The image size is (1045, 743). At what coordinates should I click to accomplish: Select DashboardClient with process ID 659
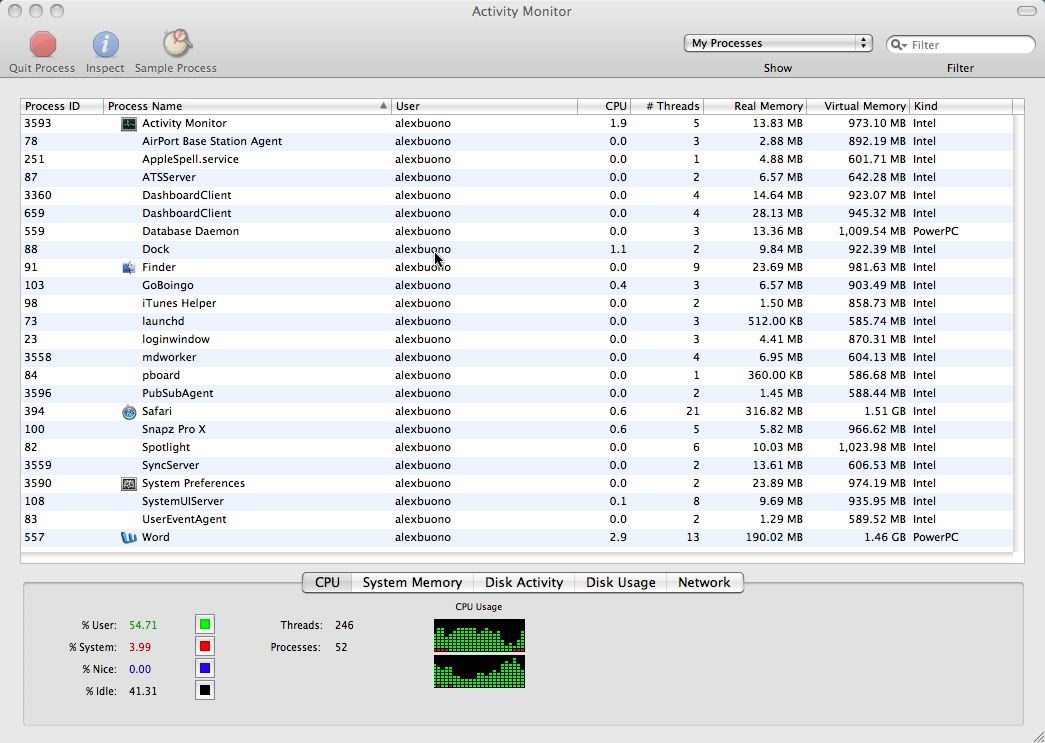point(517,213)
